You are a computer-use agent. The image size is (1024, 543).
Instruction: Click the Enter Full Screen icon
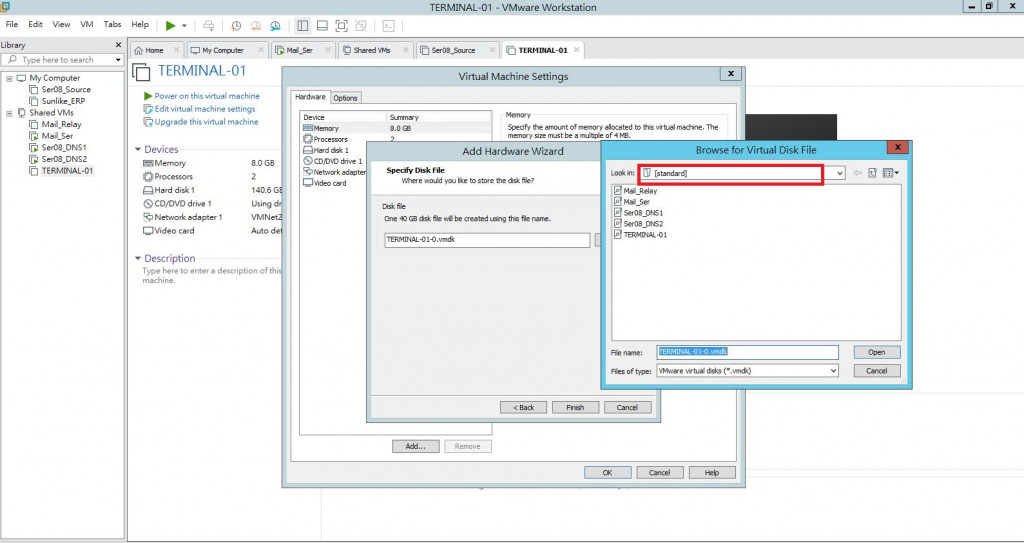pyautogui.click(x=341, y=25)
